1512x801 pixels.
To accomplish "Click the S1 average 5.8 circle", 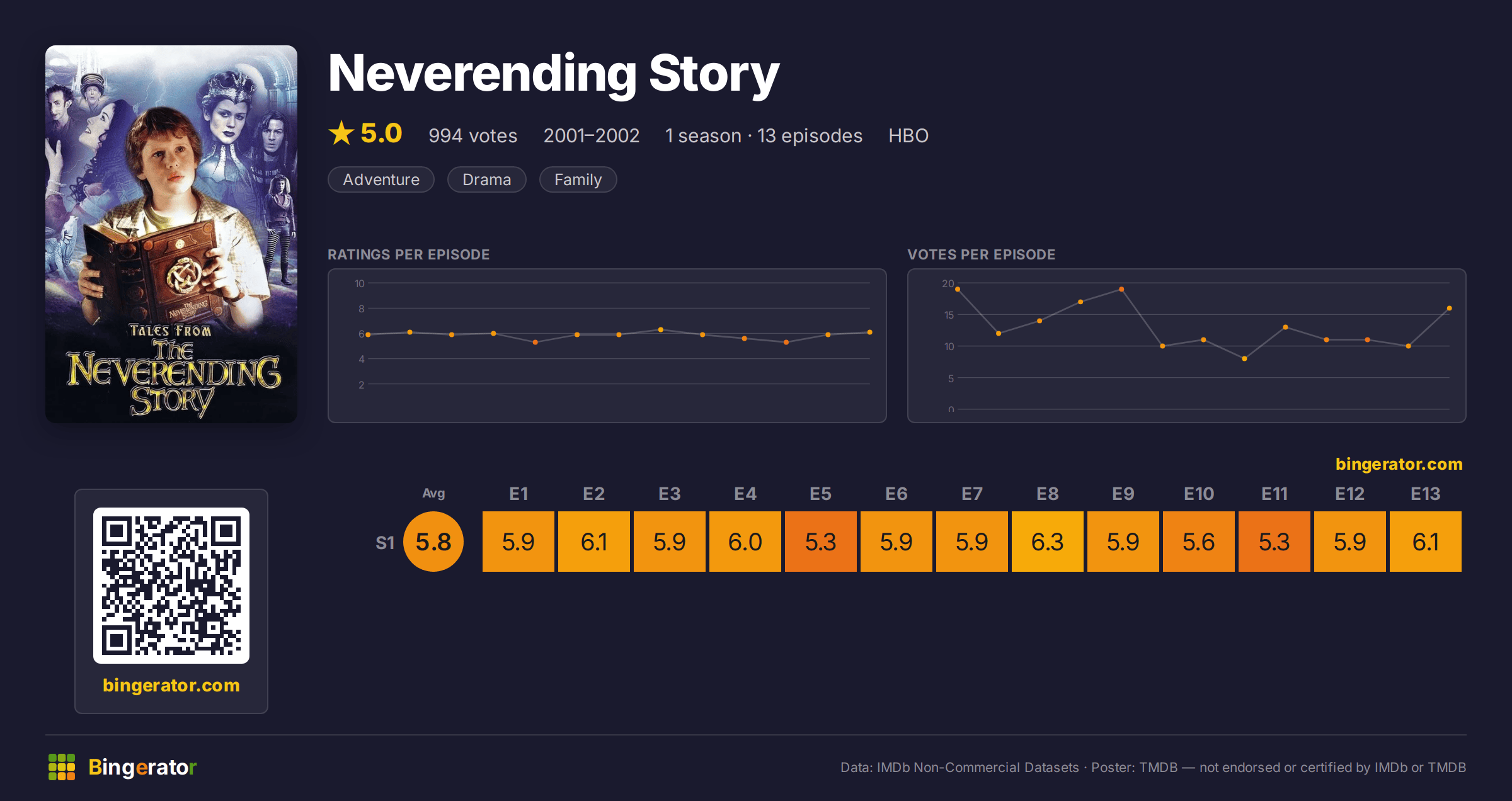I will [x=433, y=542].
